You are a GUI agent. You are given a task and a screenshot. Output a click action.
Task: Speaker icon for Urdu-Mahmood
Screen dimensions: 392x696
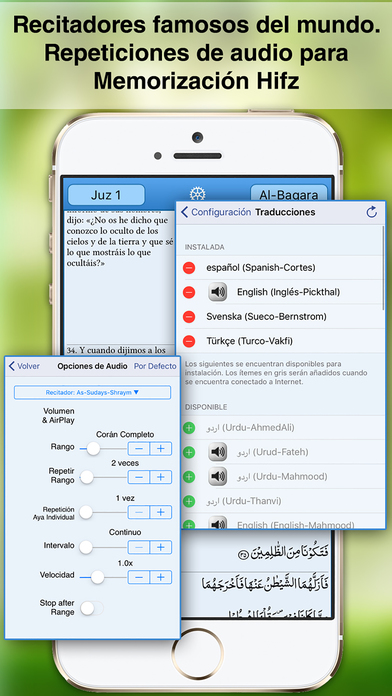(218, 476)
